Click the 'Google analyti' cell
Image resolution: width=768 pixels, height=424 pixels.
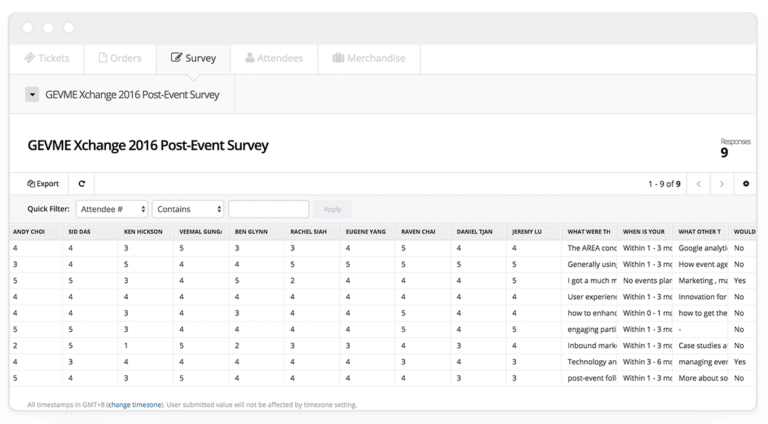coord(702,248)
